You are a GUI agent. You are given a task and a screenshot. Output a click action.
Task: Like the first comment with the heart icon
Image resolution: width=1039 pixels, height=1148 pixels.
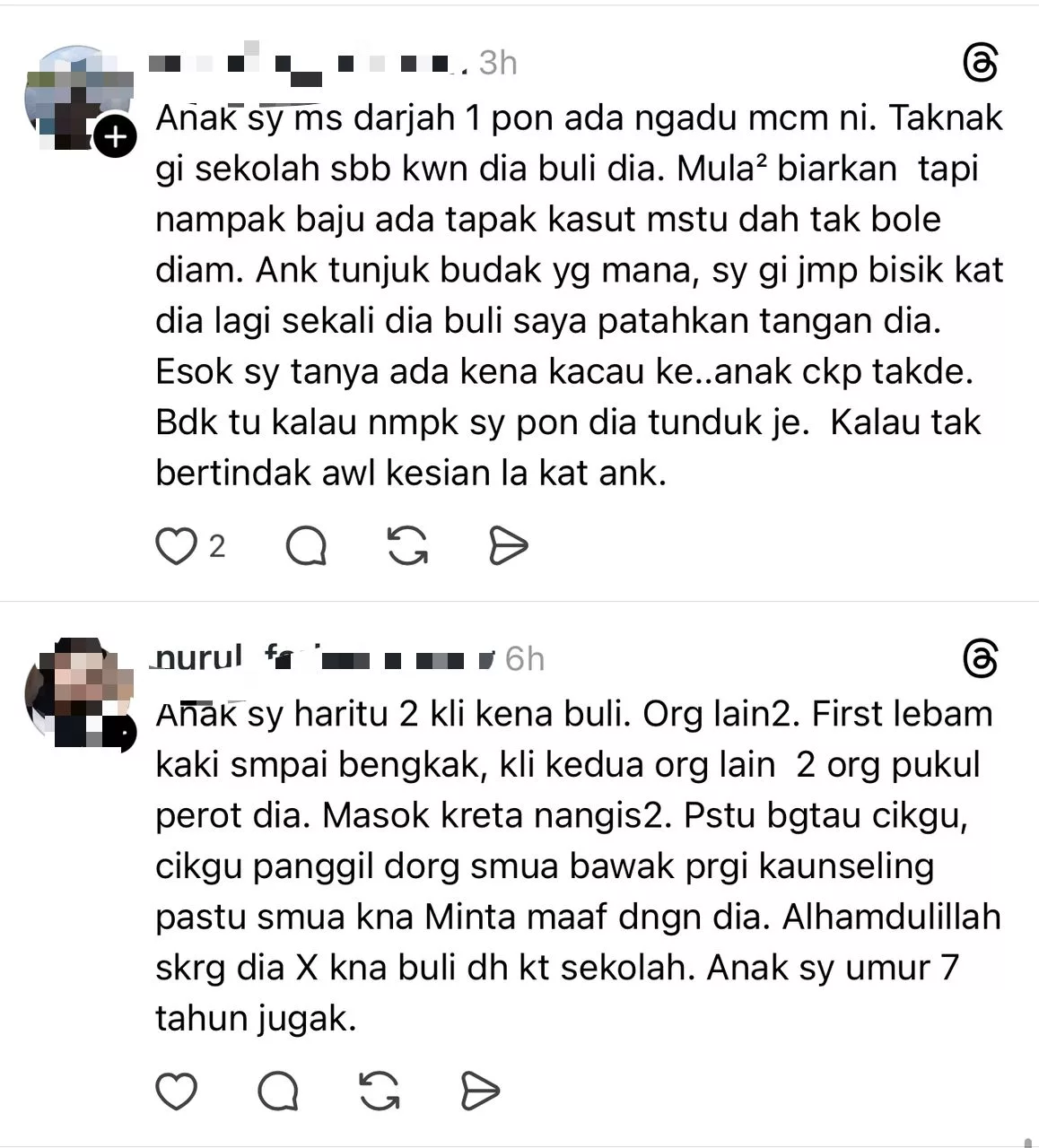click(x=179, y=544)
